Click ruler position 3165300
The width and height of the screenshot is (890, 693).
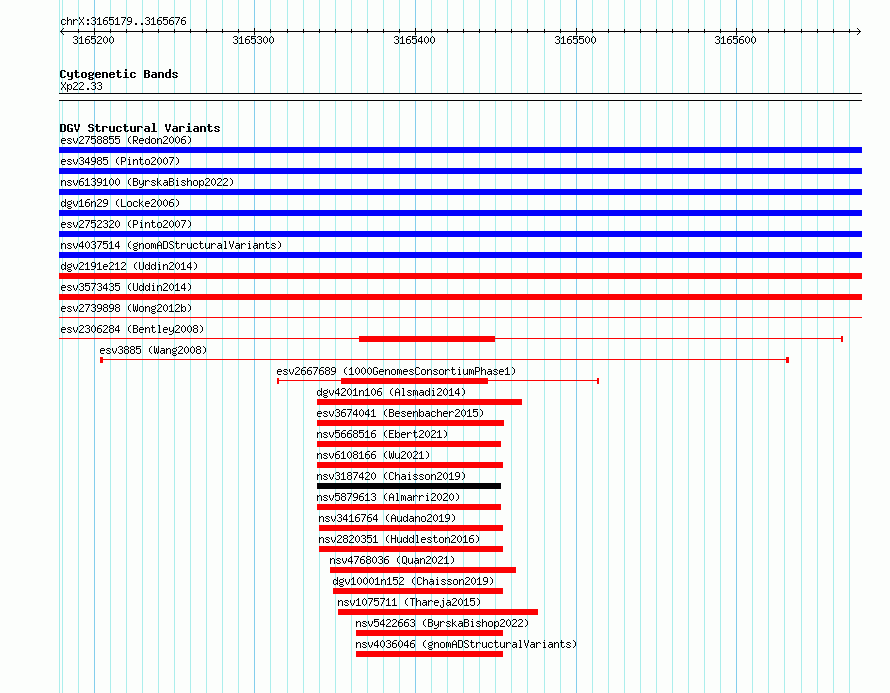pyautogui.click(x=253, y=40)
